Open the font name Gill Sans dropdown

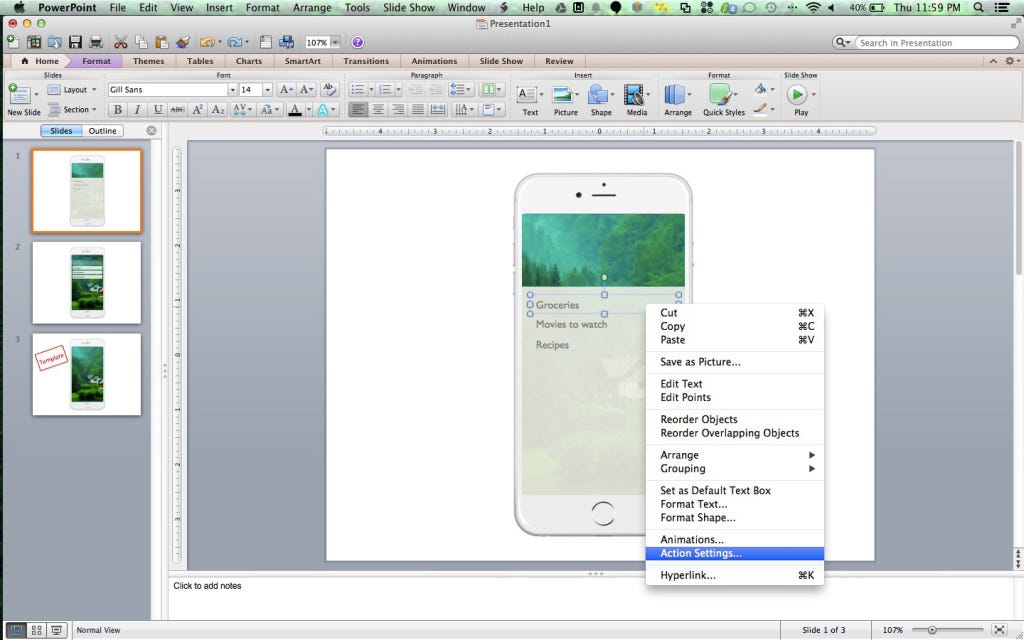[x=232, y=89]
